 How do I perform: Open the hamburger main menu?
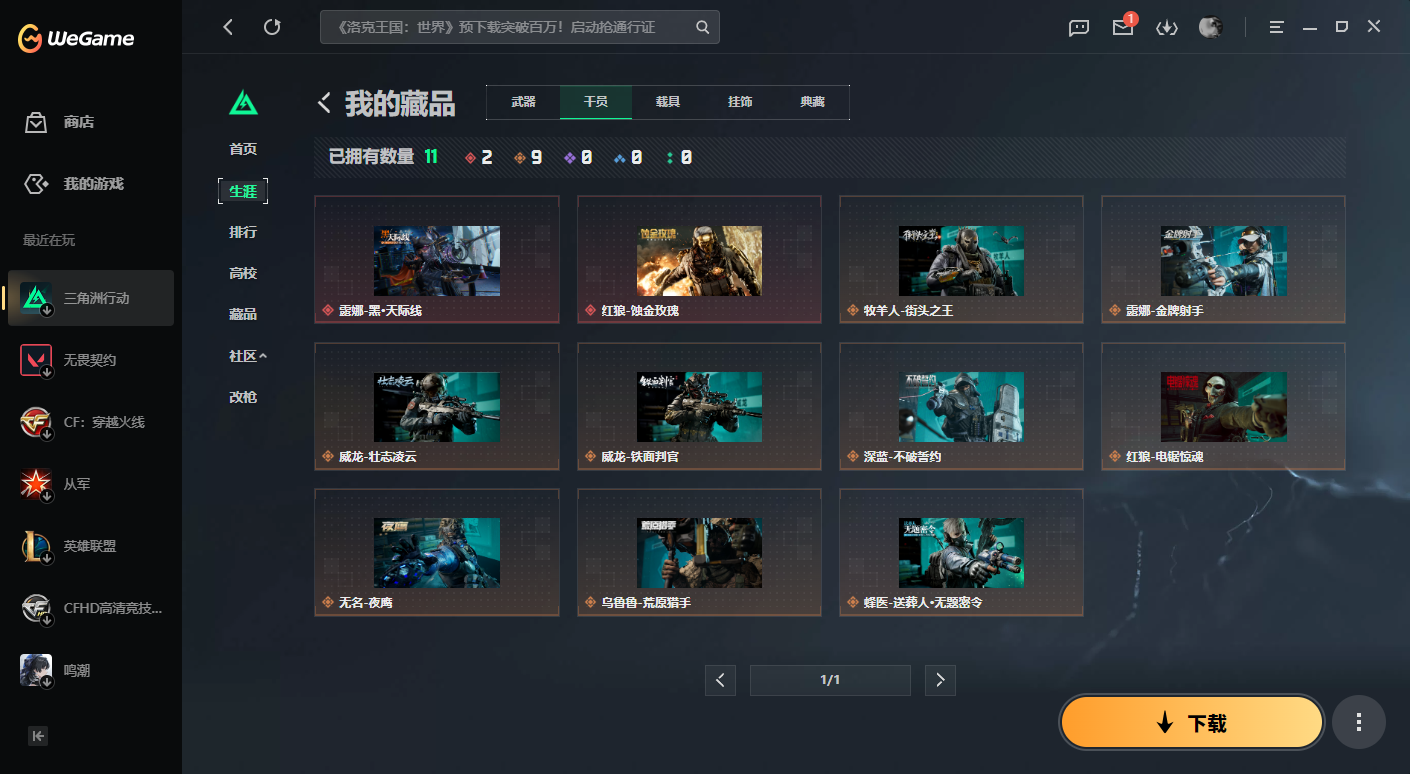click(1276, 28)
